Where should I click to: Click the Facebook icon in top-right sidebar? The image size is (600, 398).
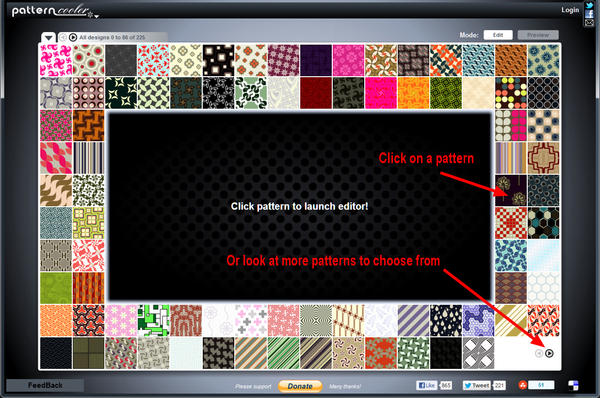pyautogui.click(x=589, y=14)
